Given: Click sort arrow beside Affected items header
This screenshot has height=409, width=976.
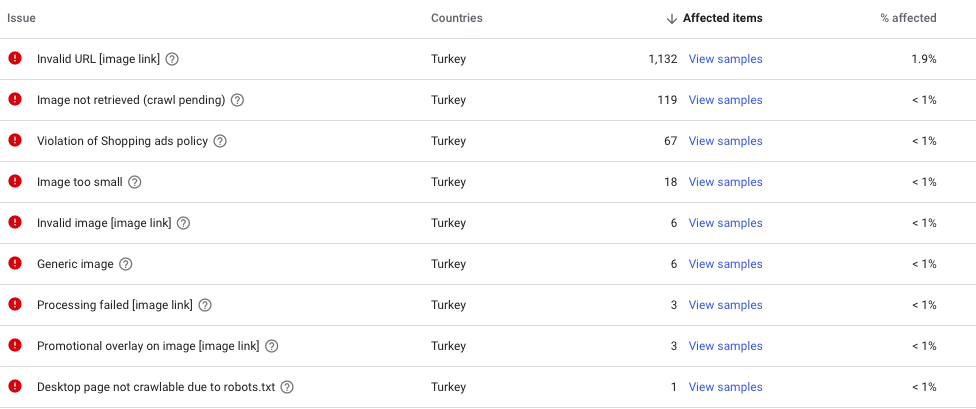Looking at the screenshot, I should click(671, 19).
